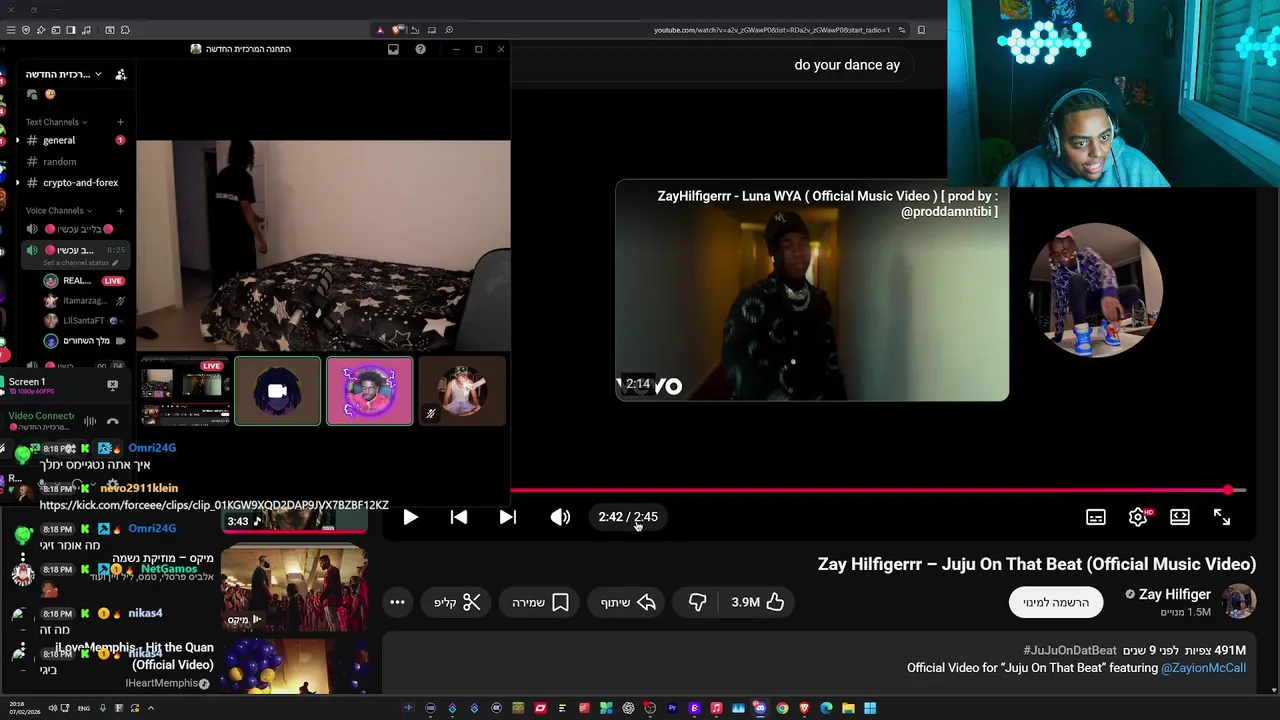Show hidden system tray icons
This screenshot has height=720, width=1280.
pyautogui.click(x=151, y=708)
